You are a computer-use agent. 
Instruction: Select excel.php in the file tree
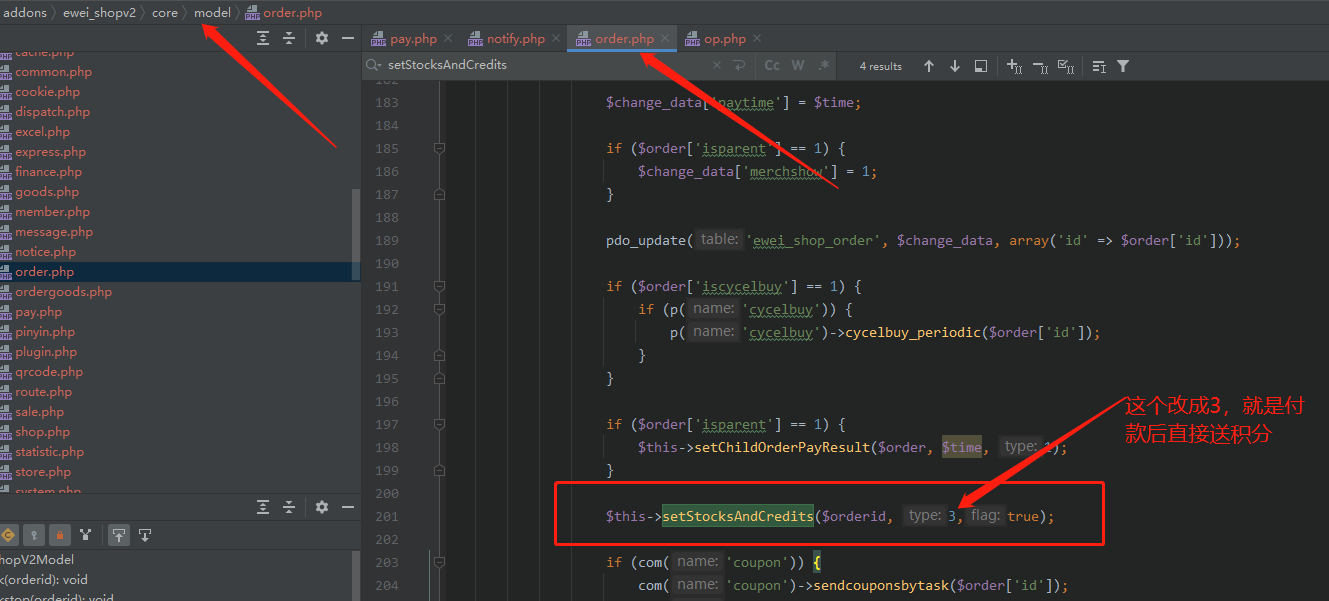[x=42, y=132]
